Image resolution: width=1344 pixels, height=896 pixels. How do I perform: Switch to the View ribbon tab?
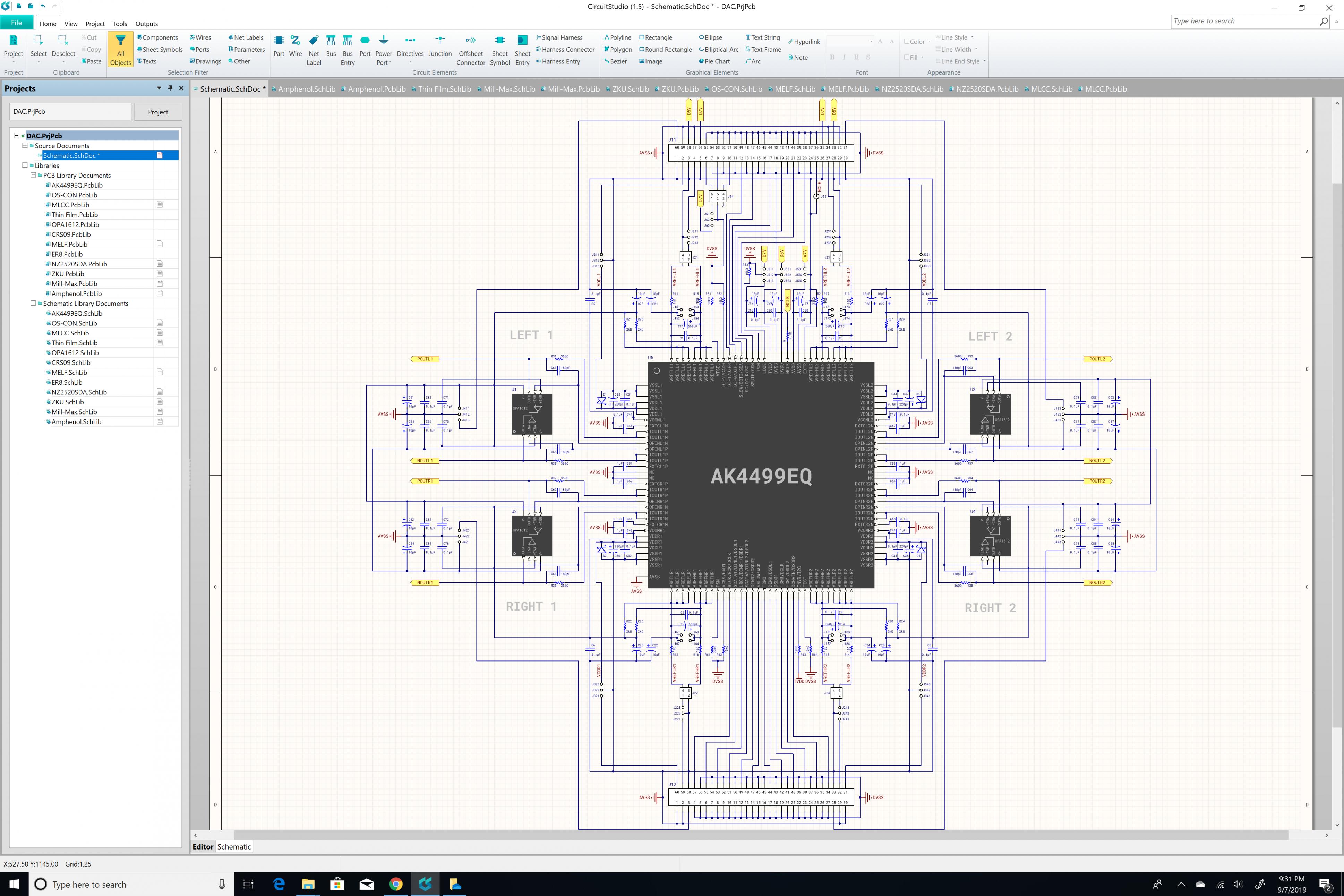click(x=71, y=24)
